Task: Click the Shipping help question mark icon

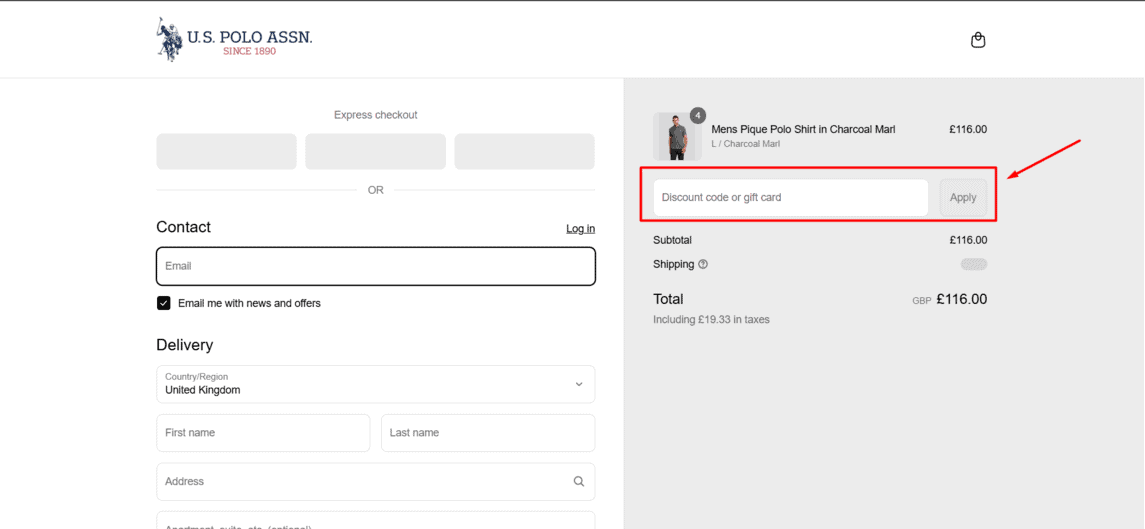Action: click(x=703, y=264)
